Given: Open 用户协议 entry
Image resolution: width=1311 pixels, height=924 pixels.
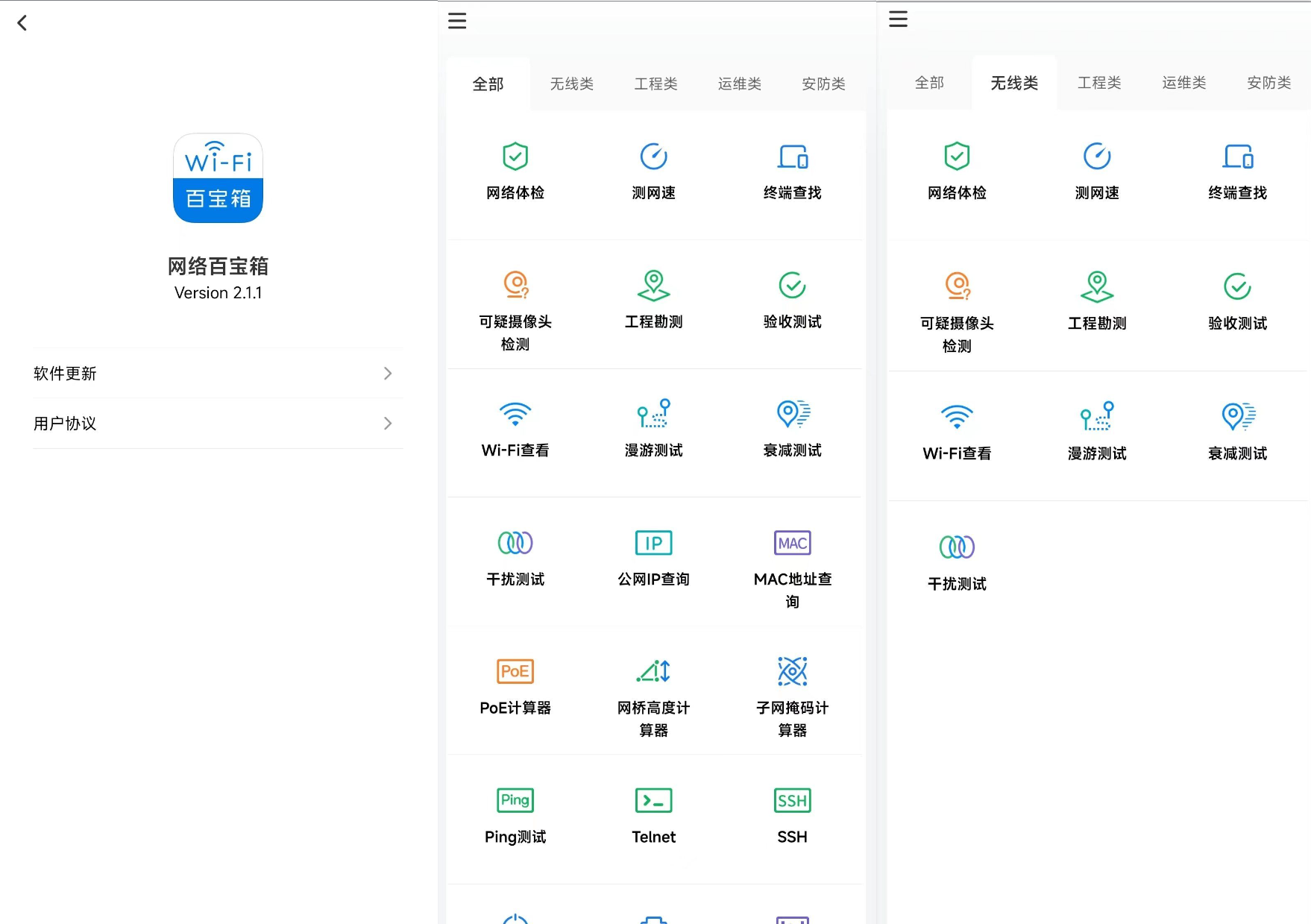Looking at the screenshot, I should (x=218, y=424).
